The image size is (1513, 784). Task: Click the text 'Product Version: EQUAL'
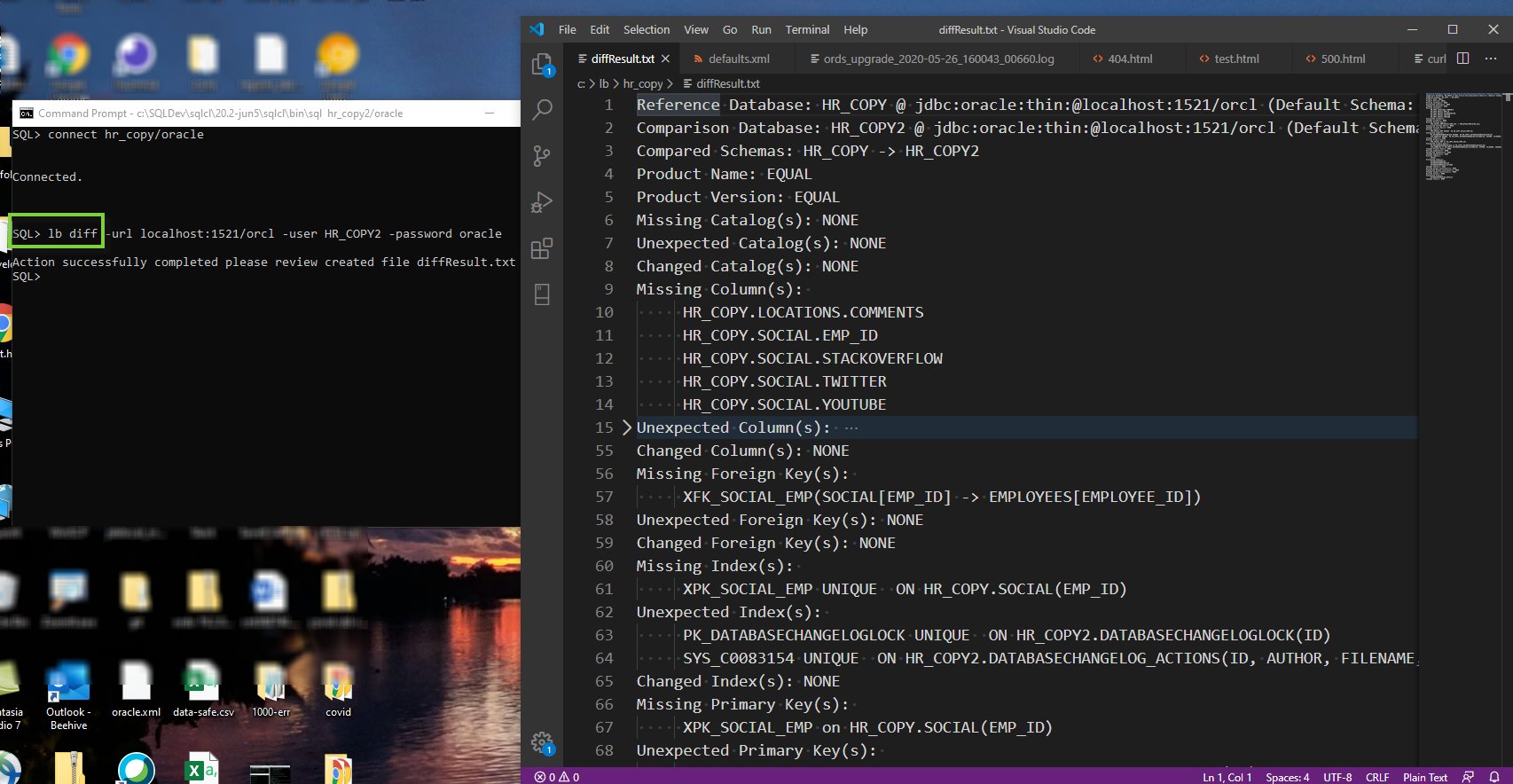[738, 197]
